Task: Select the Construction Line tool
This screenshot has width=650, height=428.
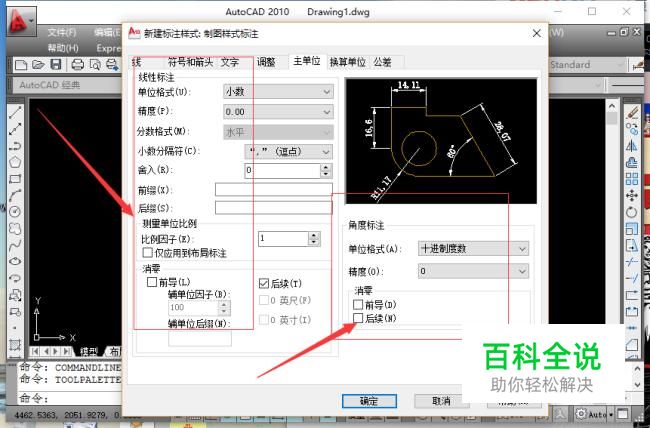Action: [x=15, y=129]
